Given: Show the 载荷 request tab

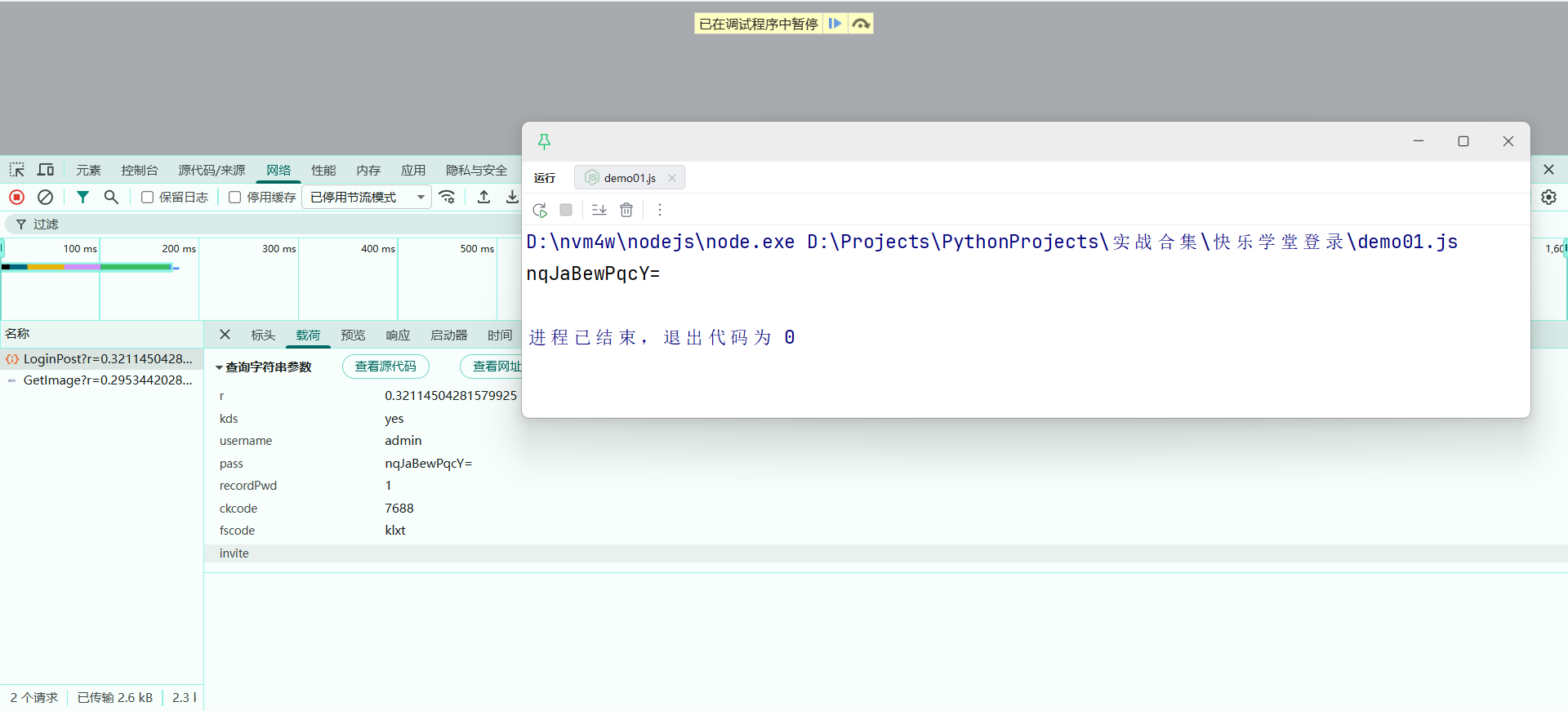Looking at the screenshot, I should click(308, 335).
